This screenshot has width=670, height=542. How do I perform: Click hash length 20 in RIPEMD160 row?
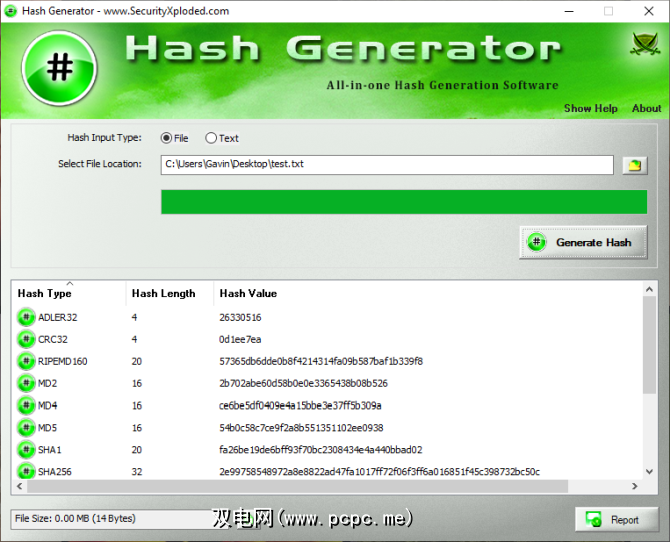[x=137, y=361]
